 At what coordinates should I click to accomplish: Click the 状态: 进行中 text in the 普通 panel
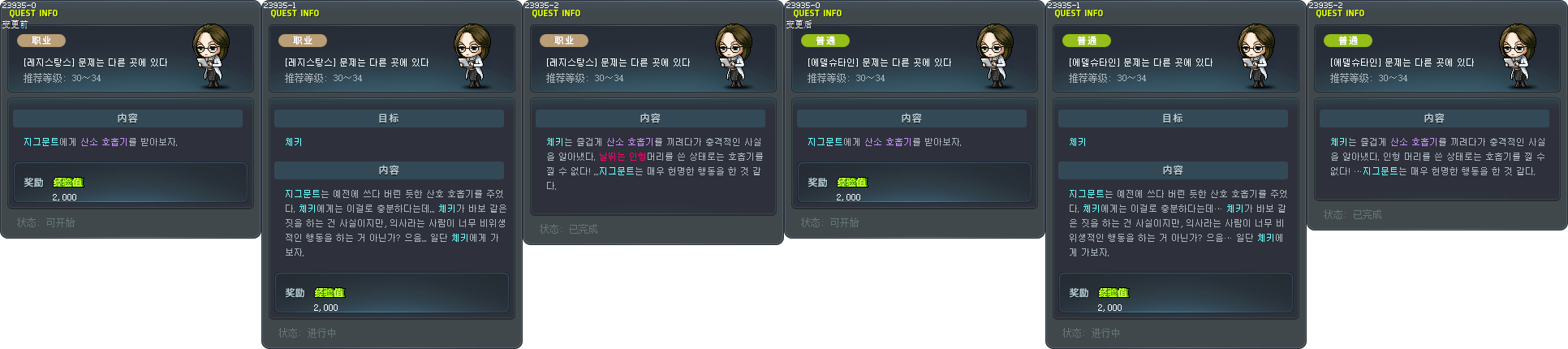pyautogui.click(x=1092, y=333)
